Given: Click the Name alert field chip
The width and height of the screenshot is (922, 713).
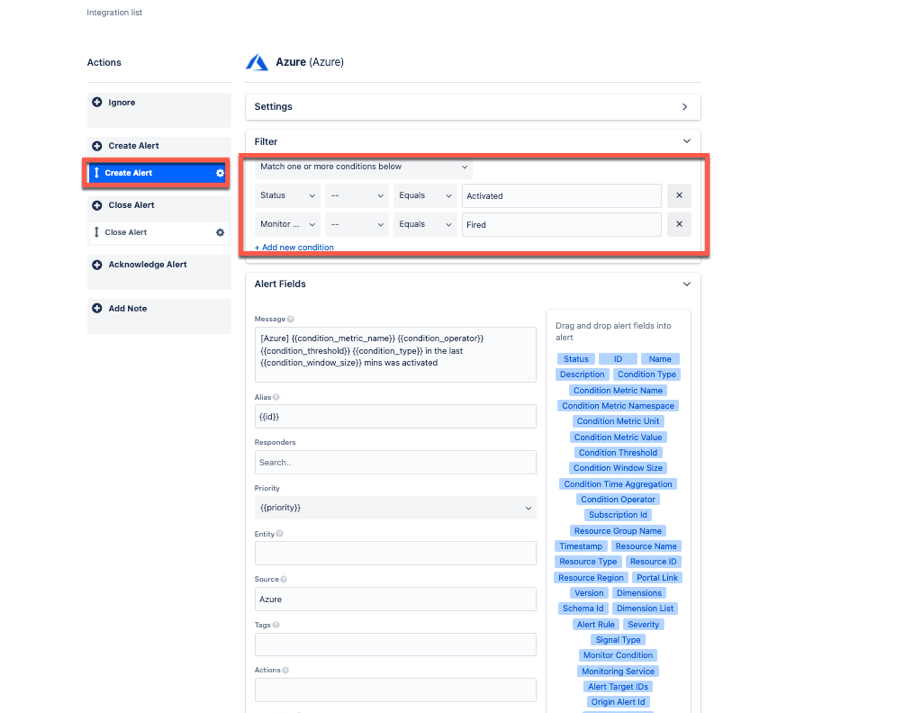Looking at the screenshot, I should [660, 359].
